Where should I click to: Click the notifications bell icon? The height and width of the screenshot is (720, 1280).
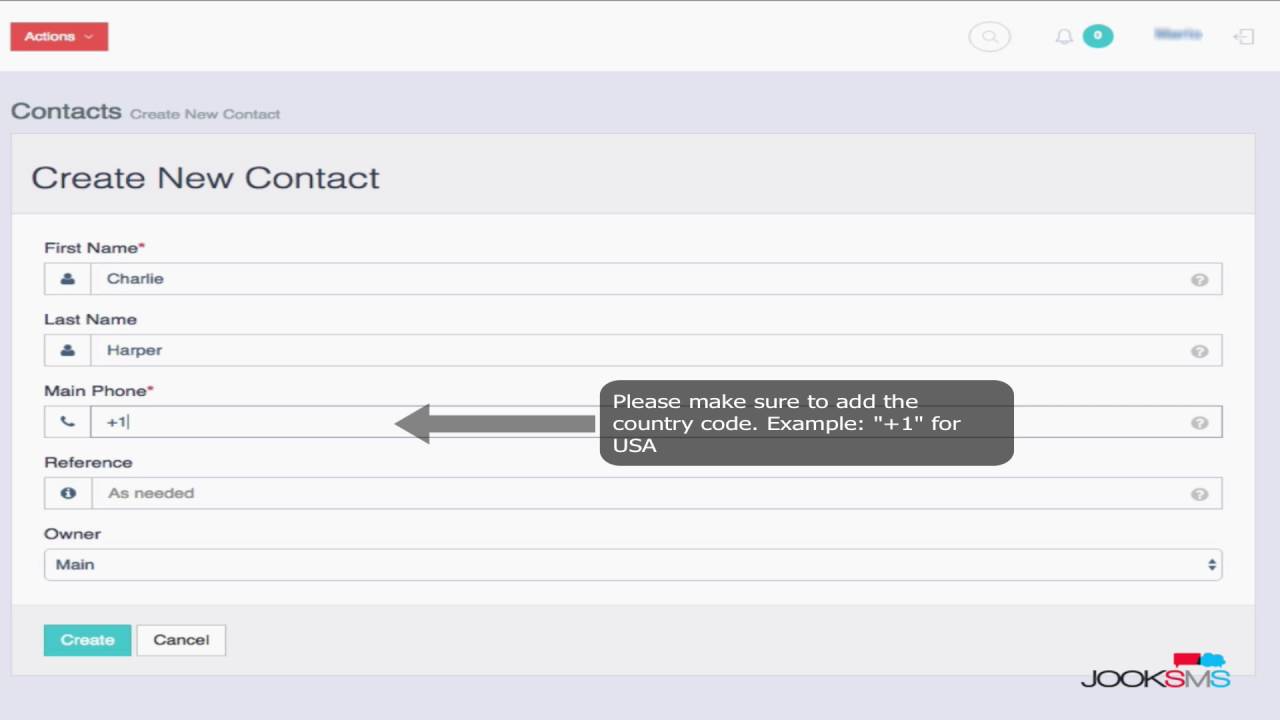(x=1064, y=37)
